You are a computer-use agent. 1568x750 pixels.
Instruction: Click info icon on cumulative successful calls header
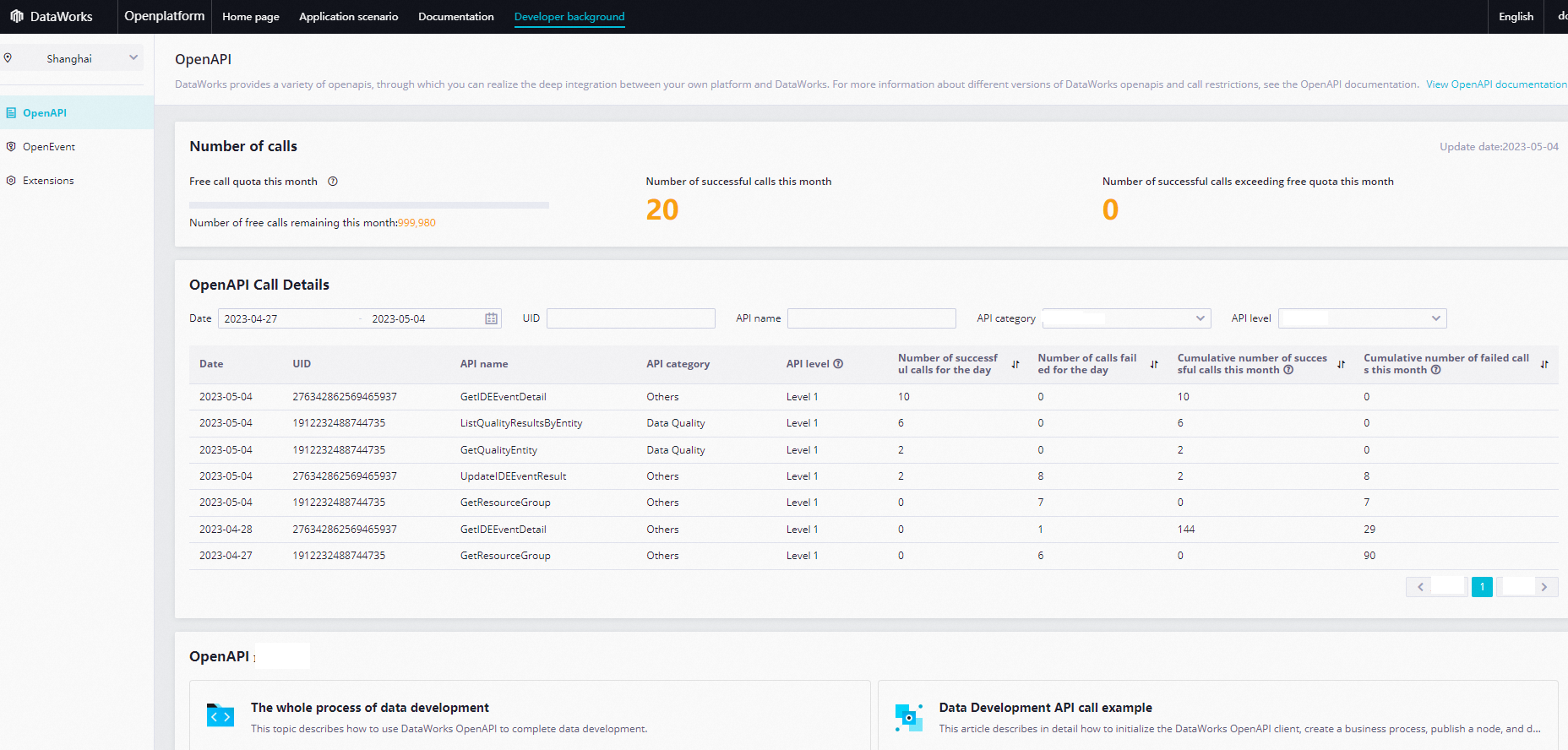tap(1288, 370)
